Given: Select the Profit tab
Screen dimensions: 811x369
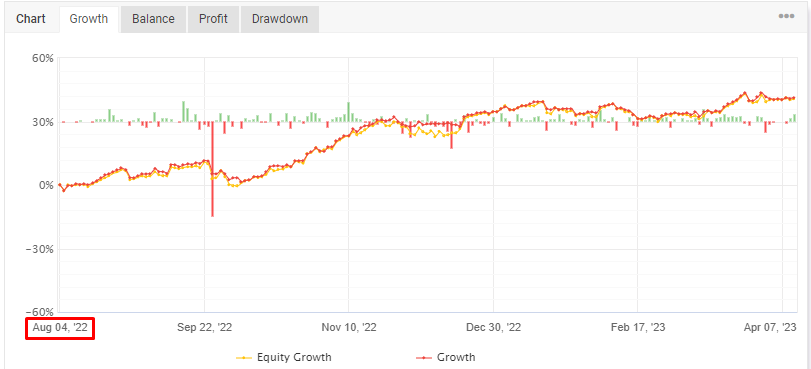Looking at the screenshot, I should coord(213,19).
